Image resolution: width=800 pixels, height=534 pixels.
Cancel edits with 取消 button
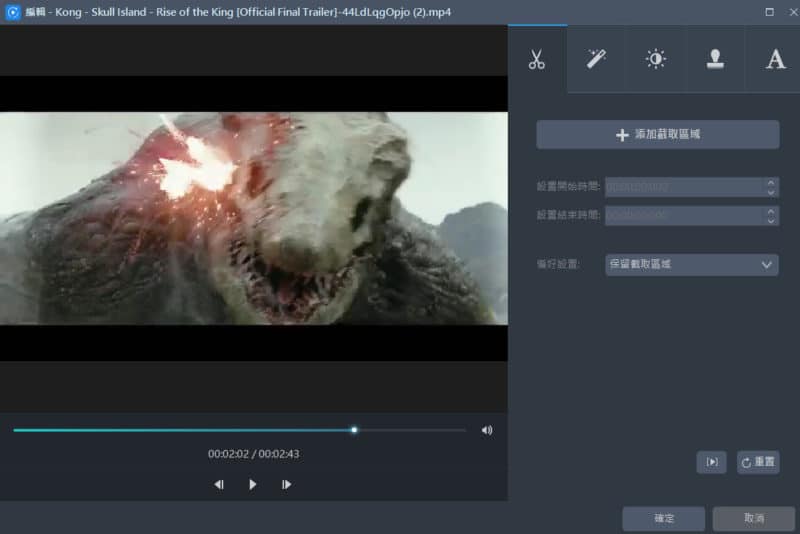coord(754,518)
